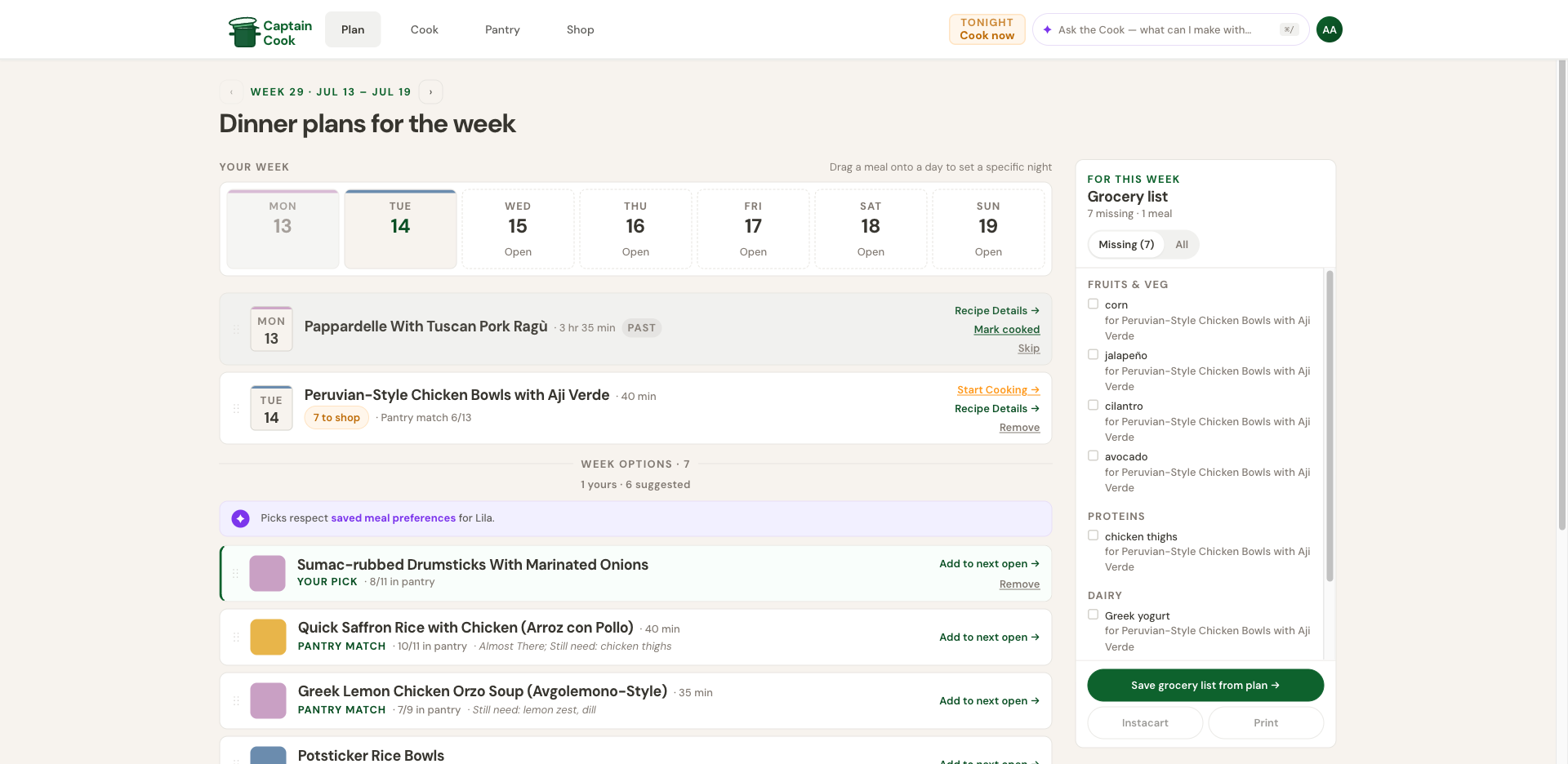The height and width of the screenshot is (764, 1568).
Task: Add Quick Saffron Rice to next open
Action: [x=989, y=637]
